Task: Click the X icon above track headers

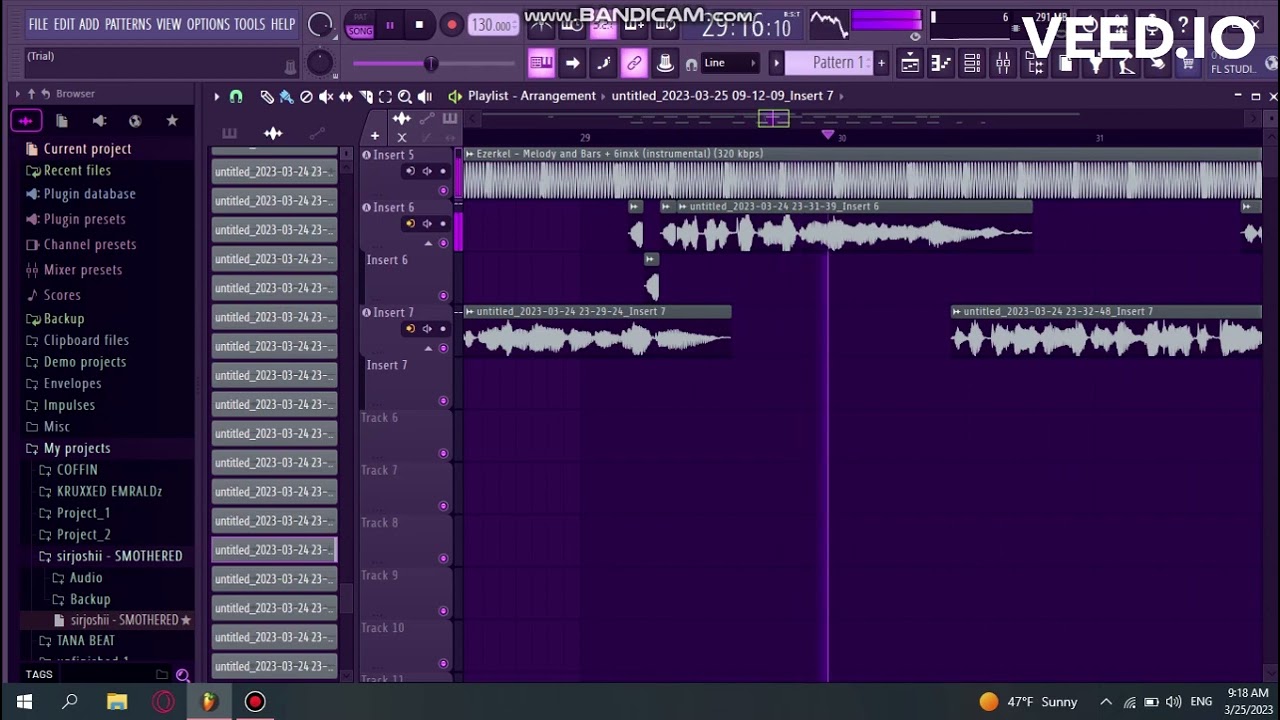Action: (402, 138)
